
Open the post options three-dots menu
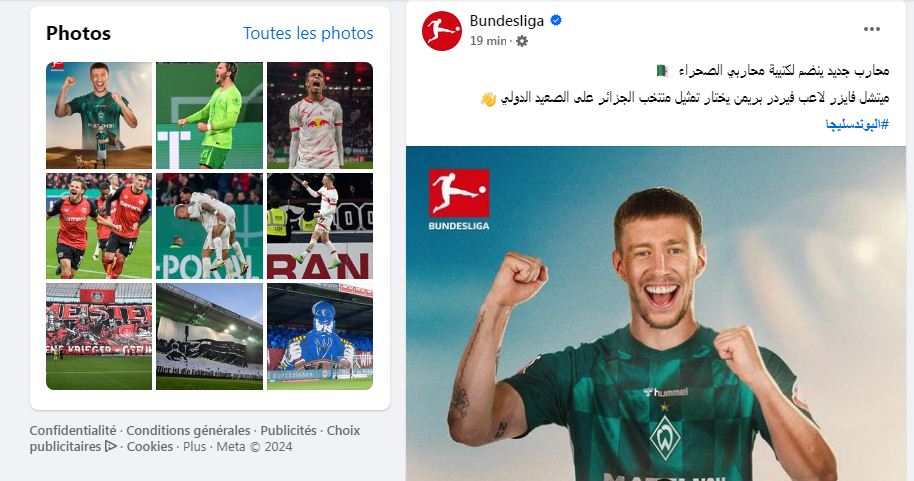pyautogui.click(x=871, y=29)
